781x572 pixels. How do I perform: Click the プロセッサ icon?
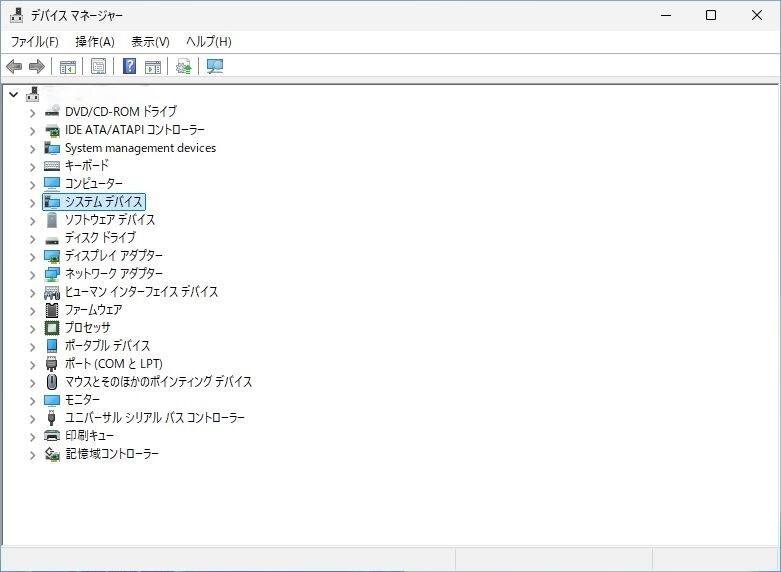[52, 328]
